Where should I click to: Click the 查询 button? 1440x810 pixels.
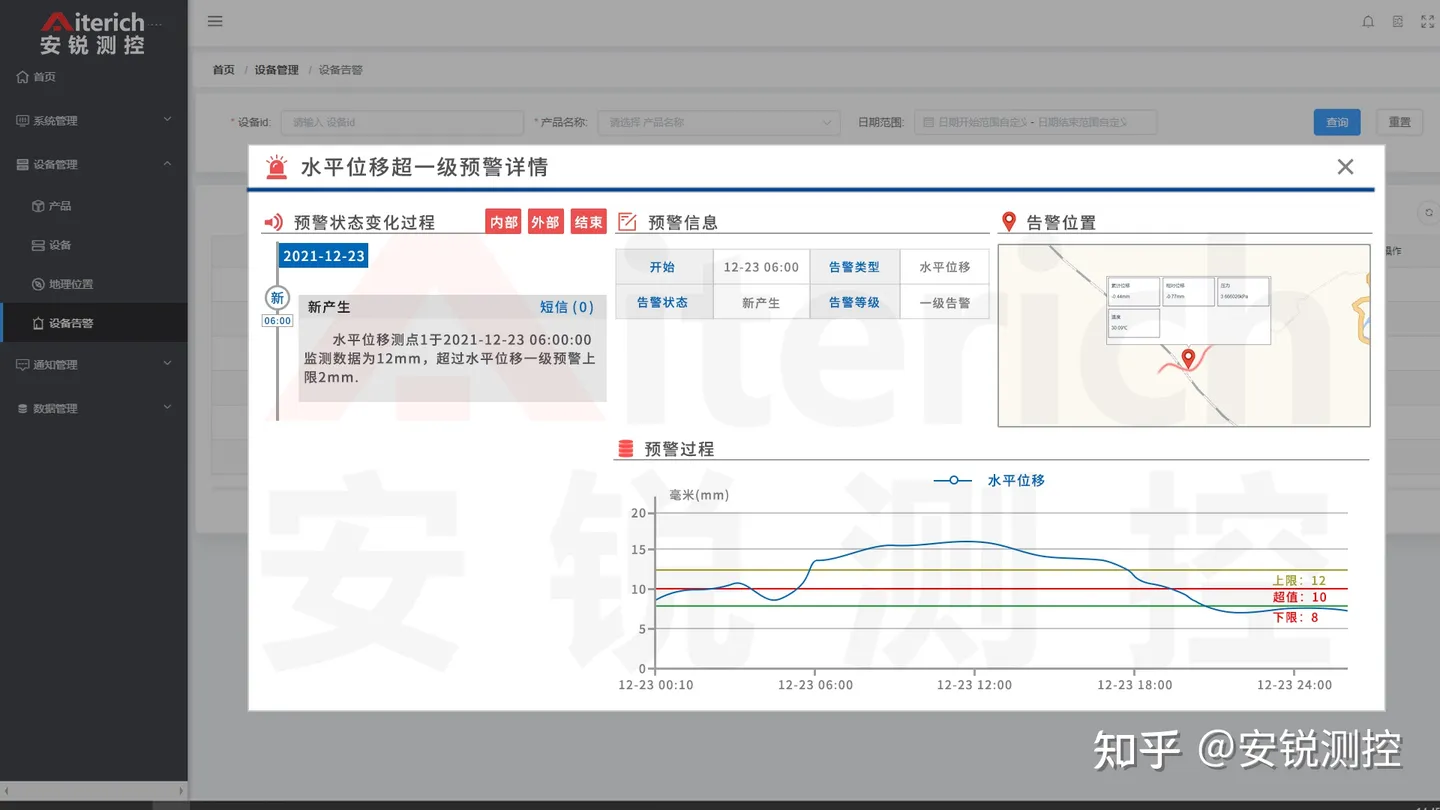[x=1337, y=122]
